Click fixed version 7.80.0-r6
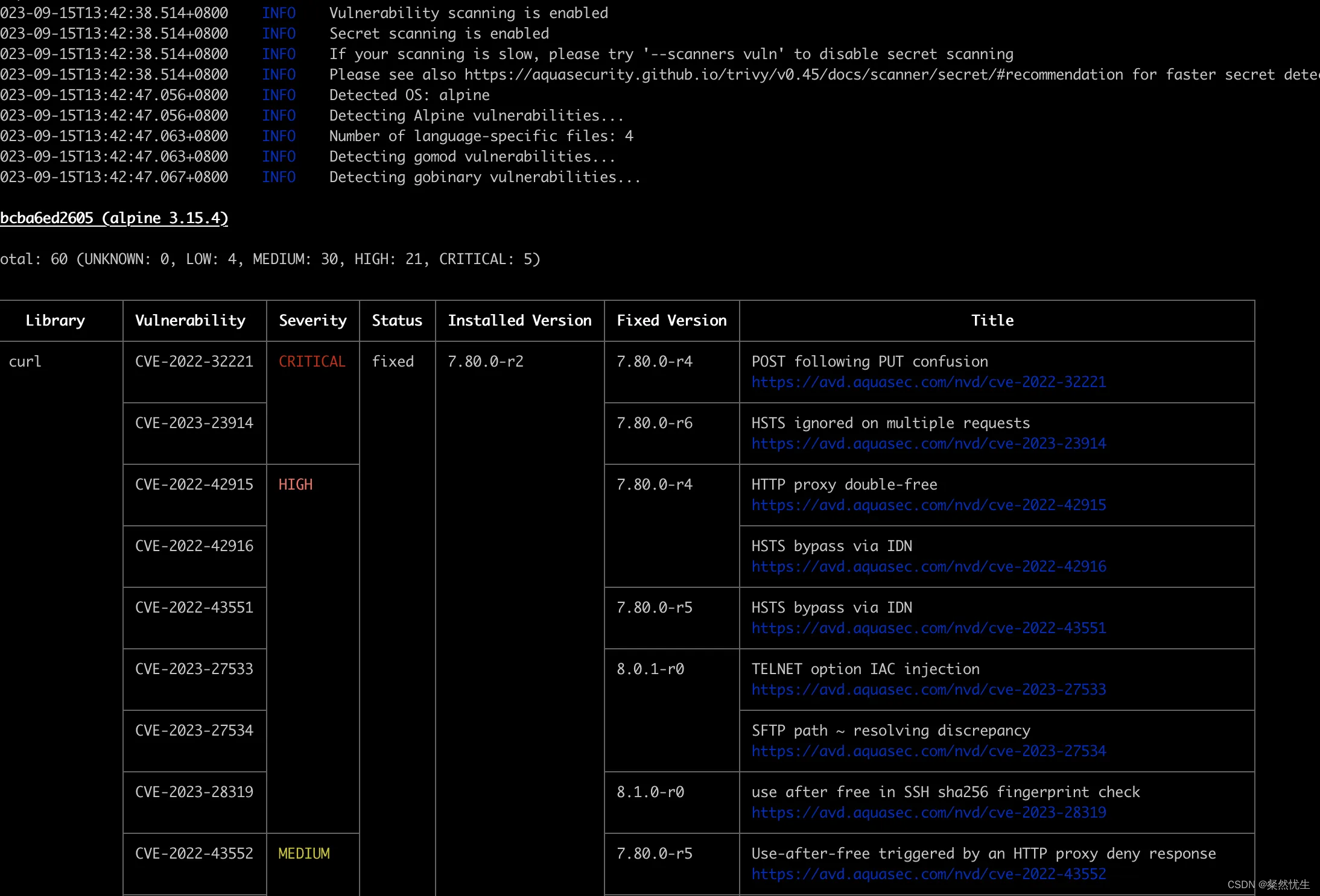The width and height of the screenshot is (1320, 896). 655,423
